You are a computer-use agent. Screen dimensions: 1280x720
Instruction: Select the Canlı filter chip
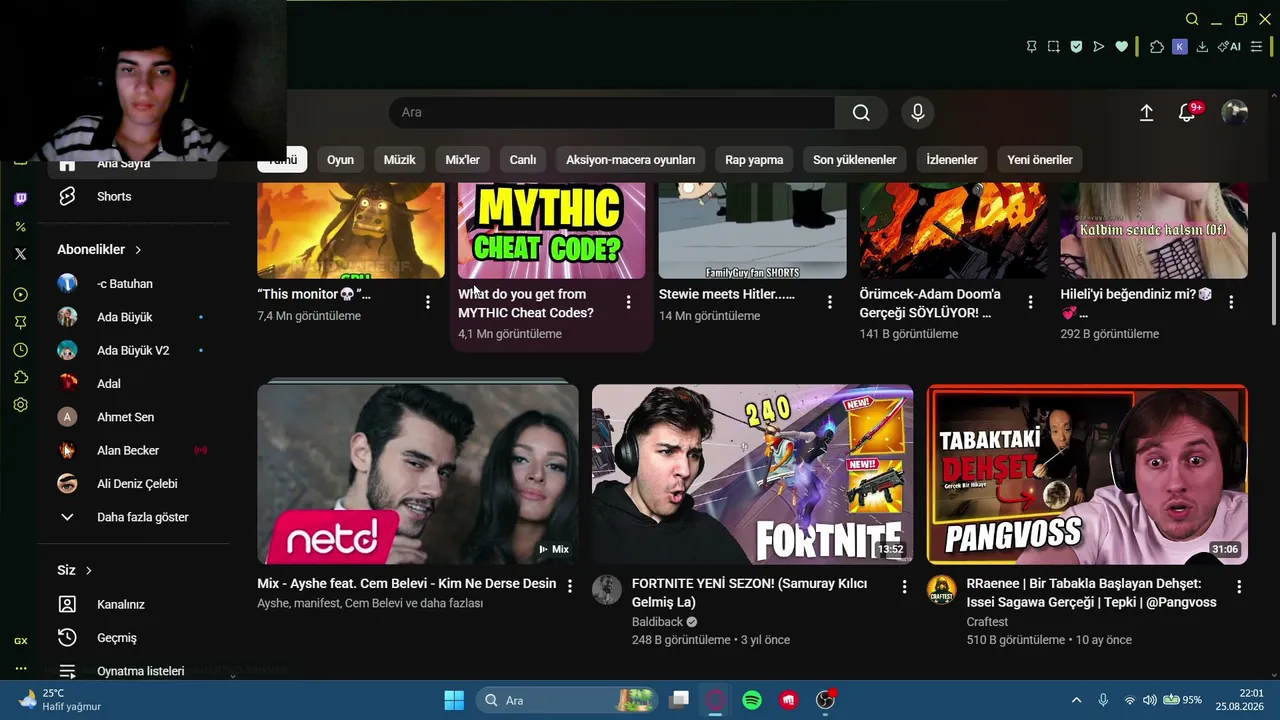523,160
